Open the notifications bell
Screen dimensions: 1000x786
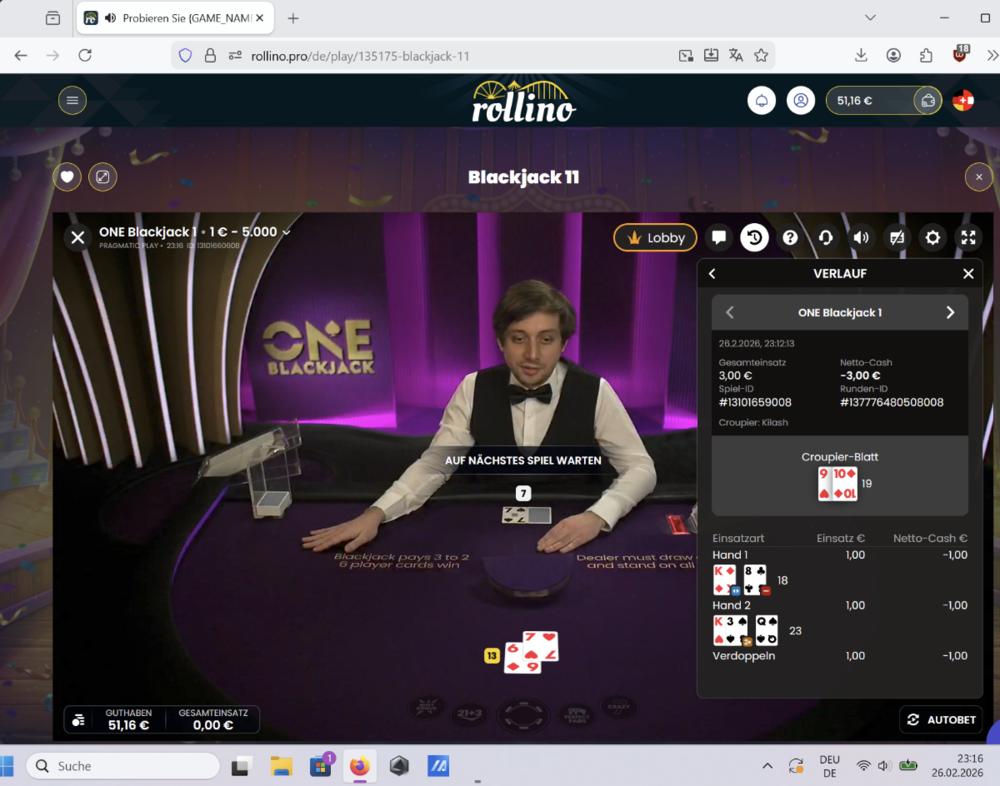pyautogui.click(x=762, y=101)
